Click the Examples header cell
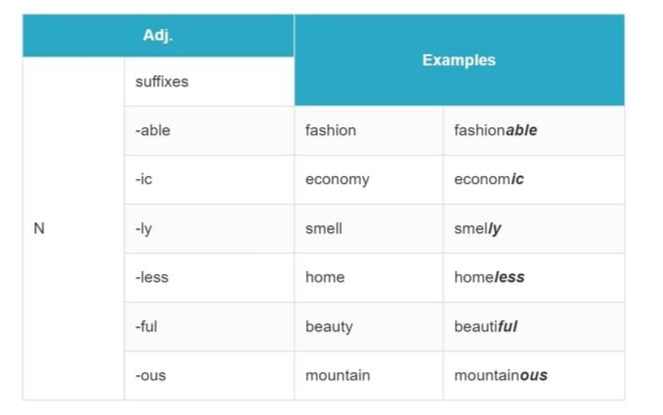Screen dimensions: 663x415 [x=459, y=60]
